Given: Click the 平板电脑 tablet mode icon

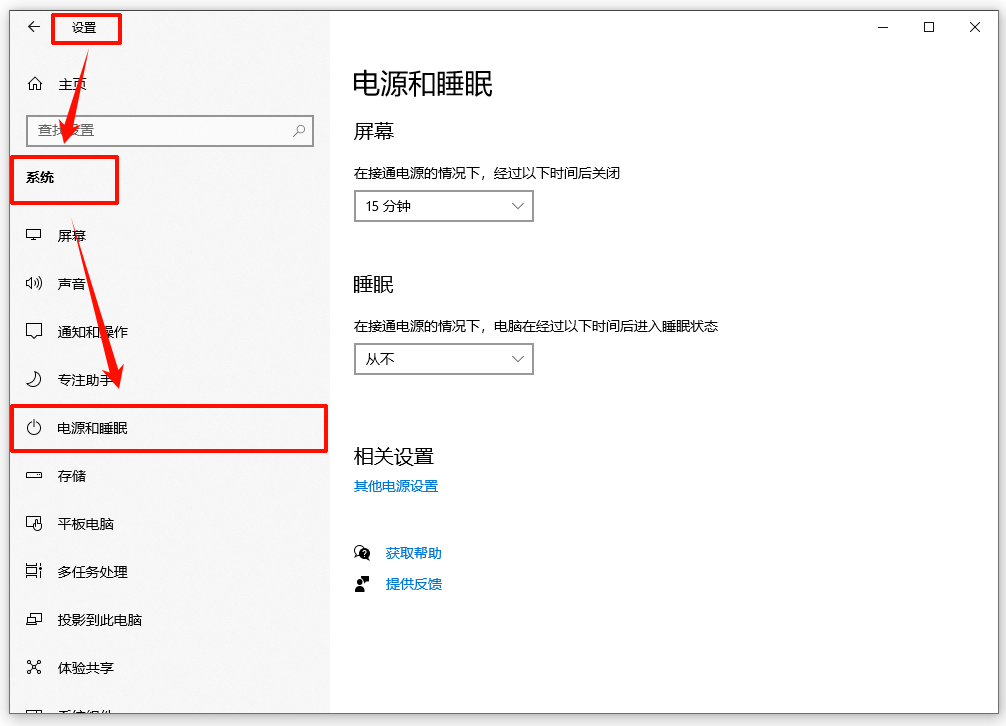Looking at the screenshot, I should click(x=35, y=524).
